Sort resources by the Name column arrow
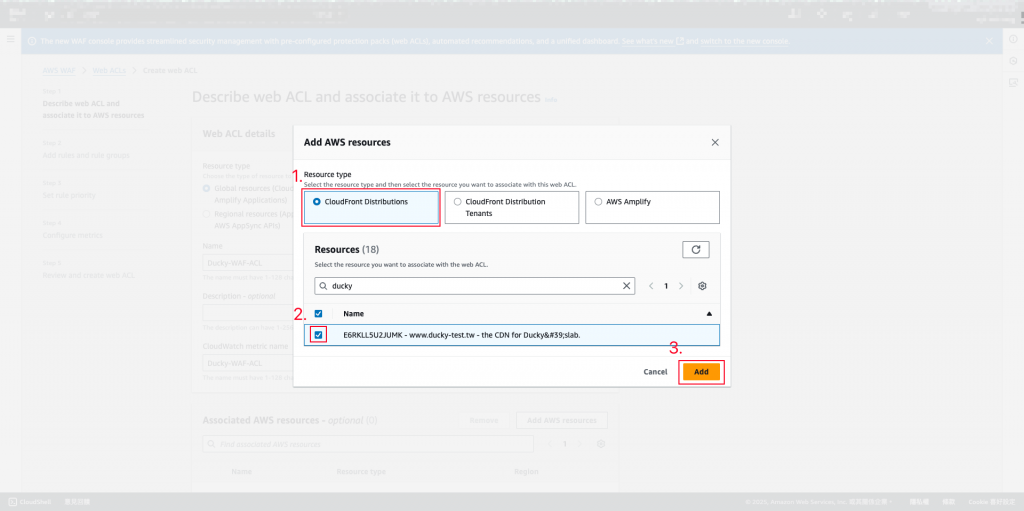Image resolution: width=1024 pixels, height=511 pixels. 709,314
